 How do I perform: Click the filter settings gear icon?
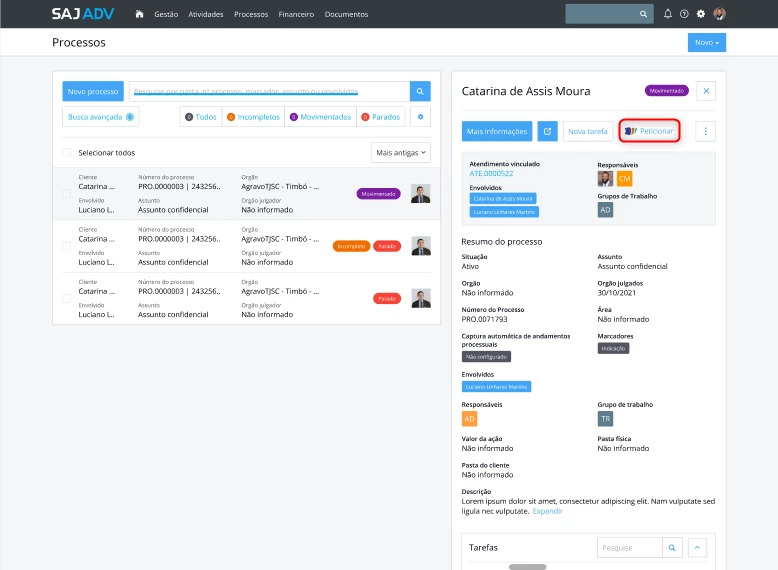coord(421,117)
